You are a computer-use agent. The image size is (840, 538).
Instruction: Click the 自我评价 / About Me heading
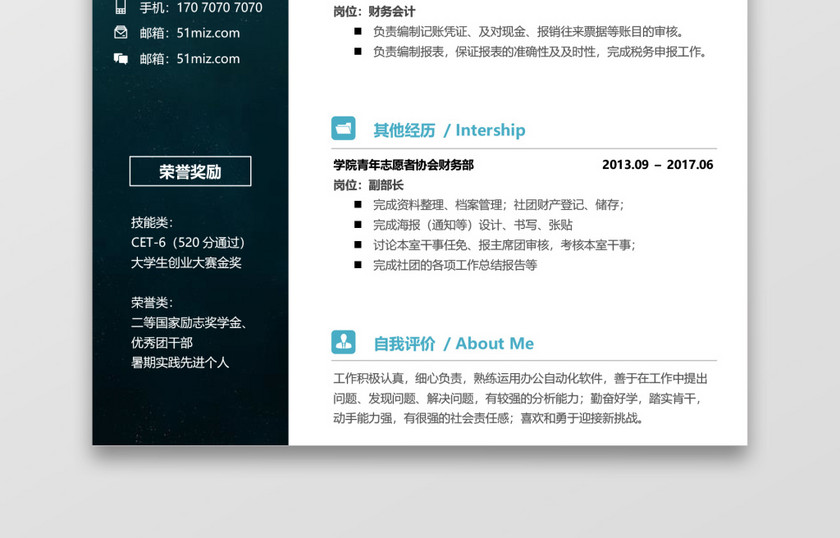454,343
